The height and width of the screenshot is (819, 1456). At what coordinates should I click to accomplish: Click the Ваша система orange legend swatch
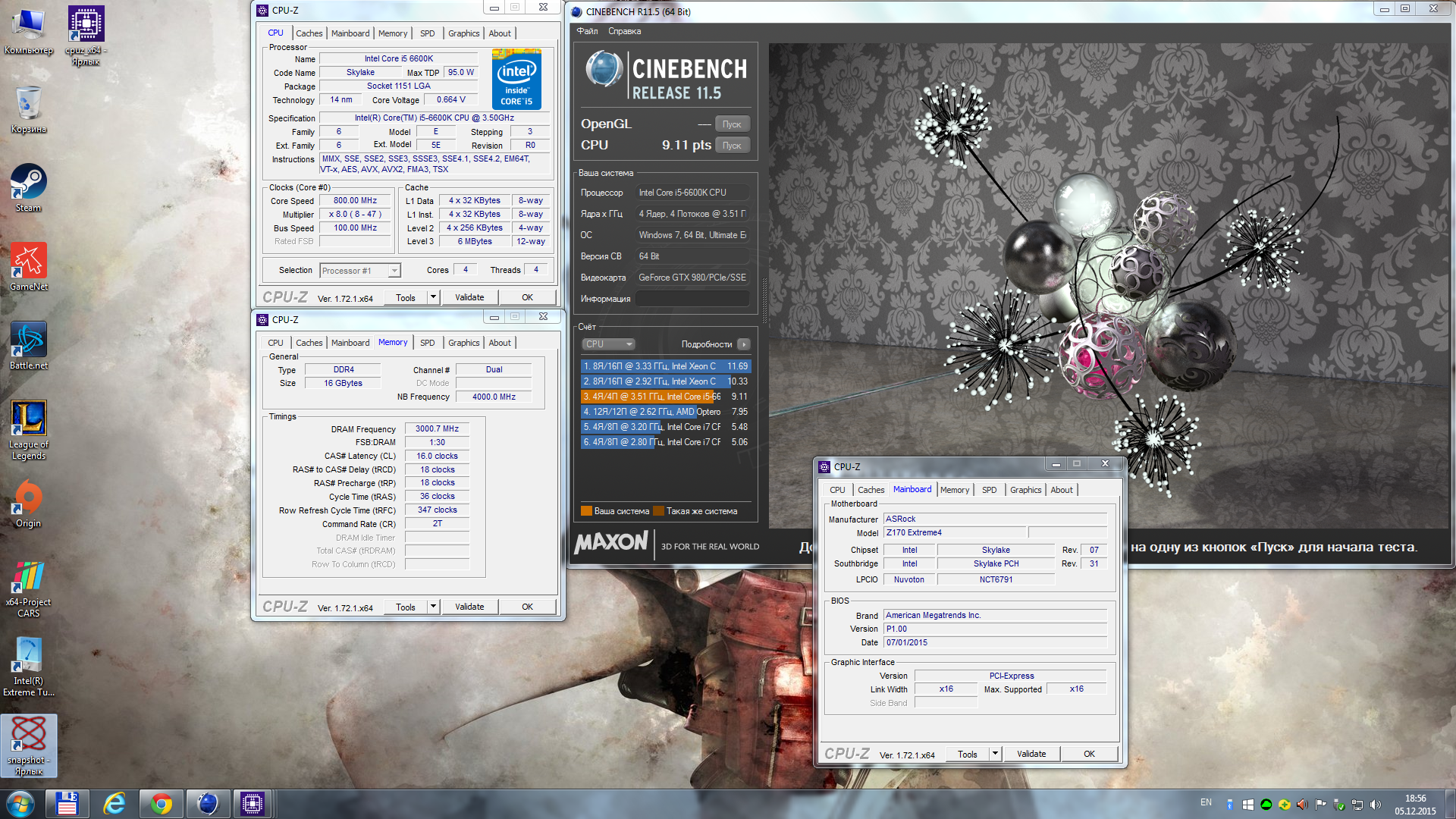click(586, 511)
